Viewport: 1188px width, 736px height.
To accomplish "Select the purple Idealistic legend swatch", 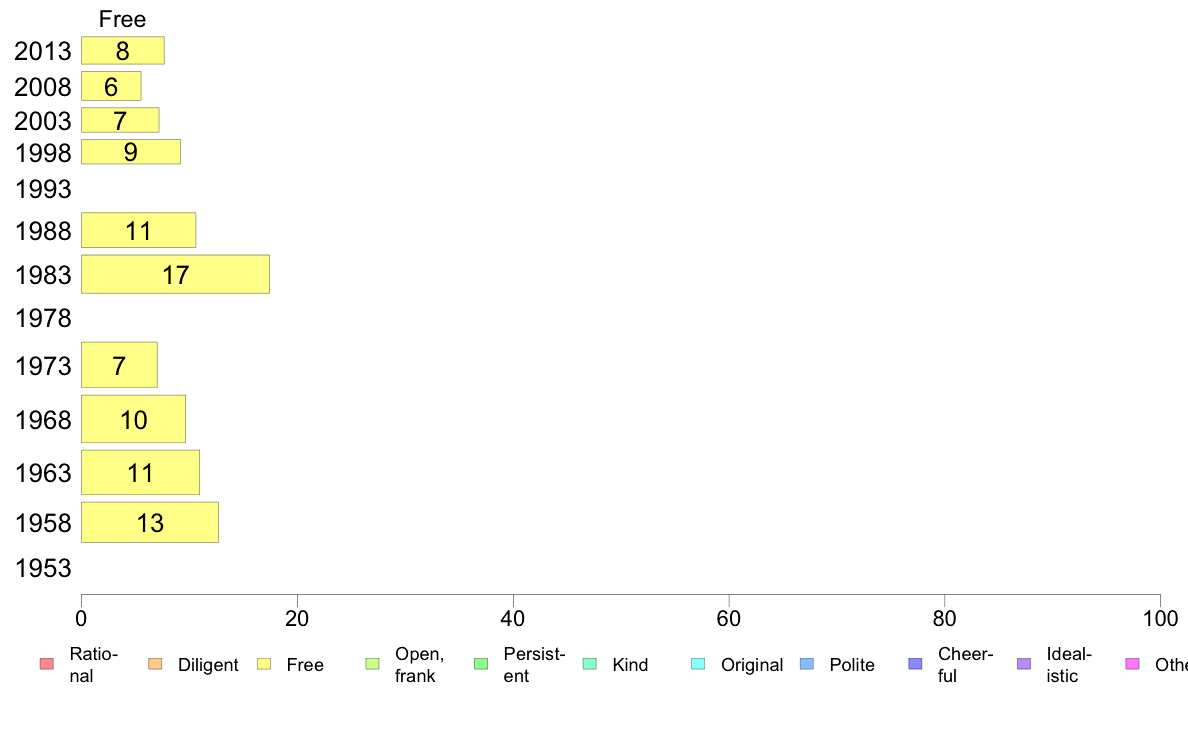I will point(1024,664).
